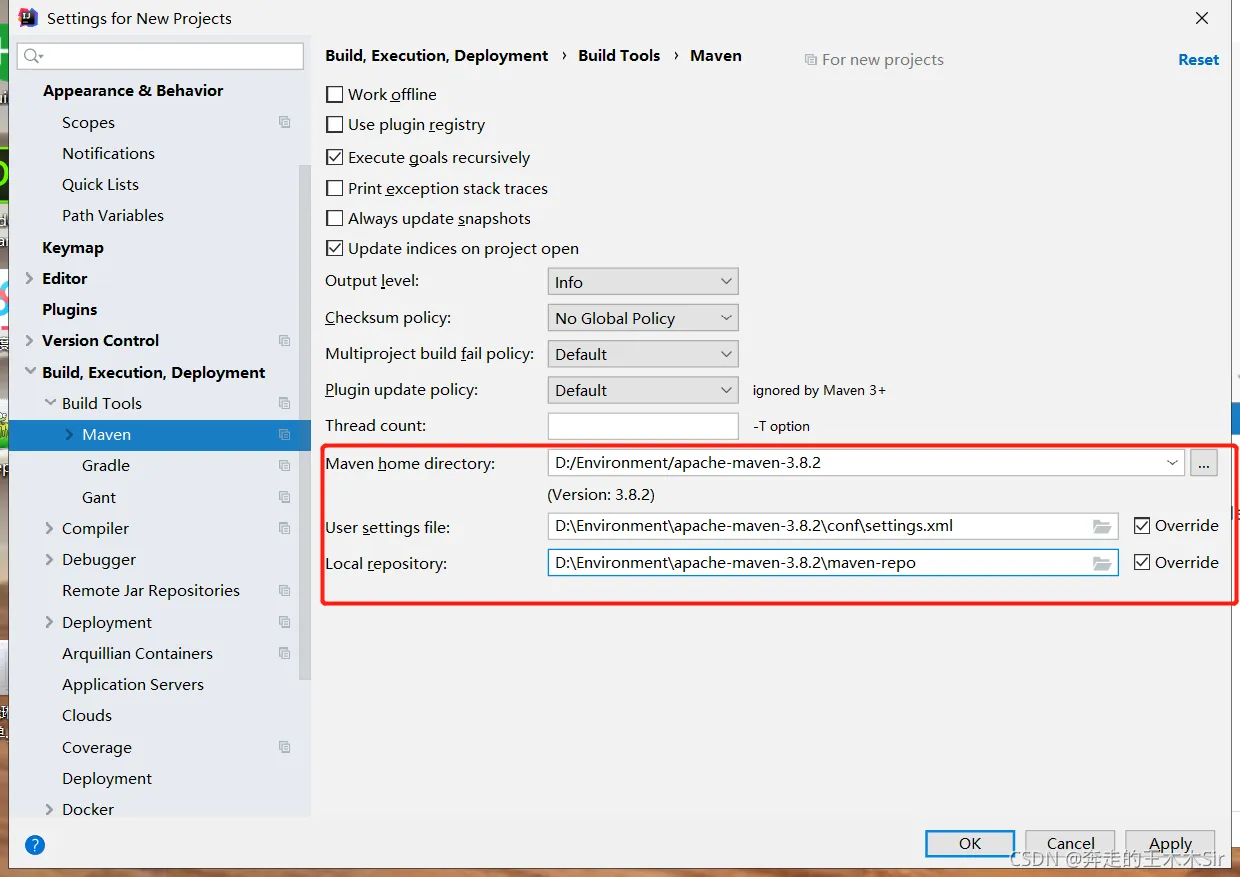Click the project-level icon beside Build Tools
The height and width of the screenshot is (877, 1240).
285,403
